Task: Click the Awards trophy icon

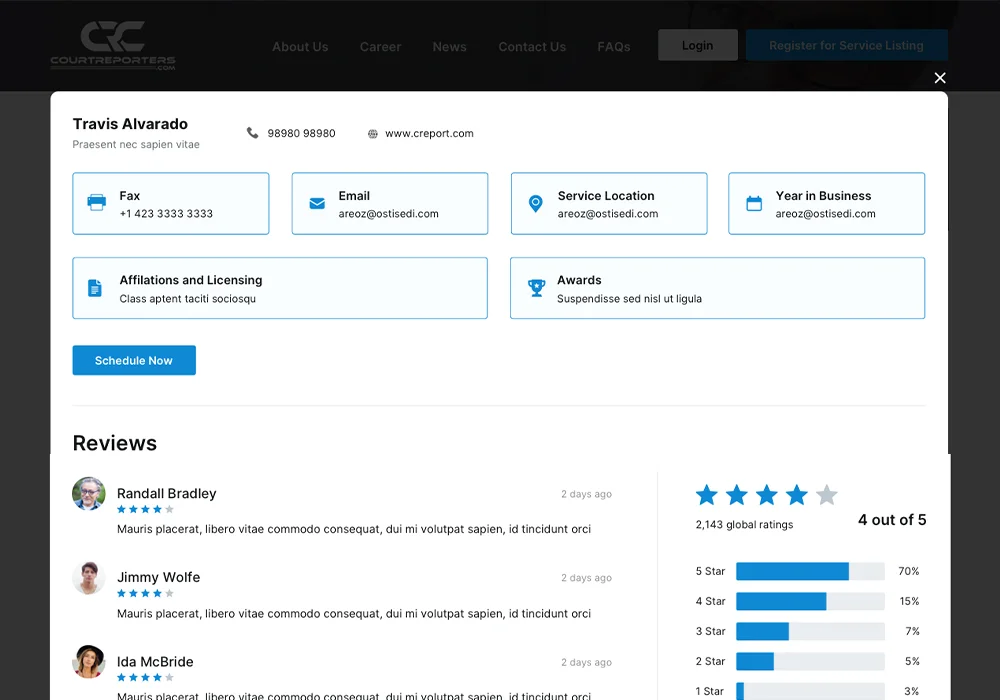Action: 536,288
